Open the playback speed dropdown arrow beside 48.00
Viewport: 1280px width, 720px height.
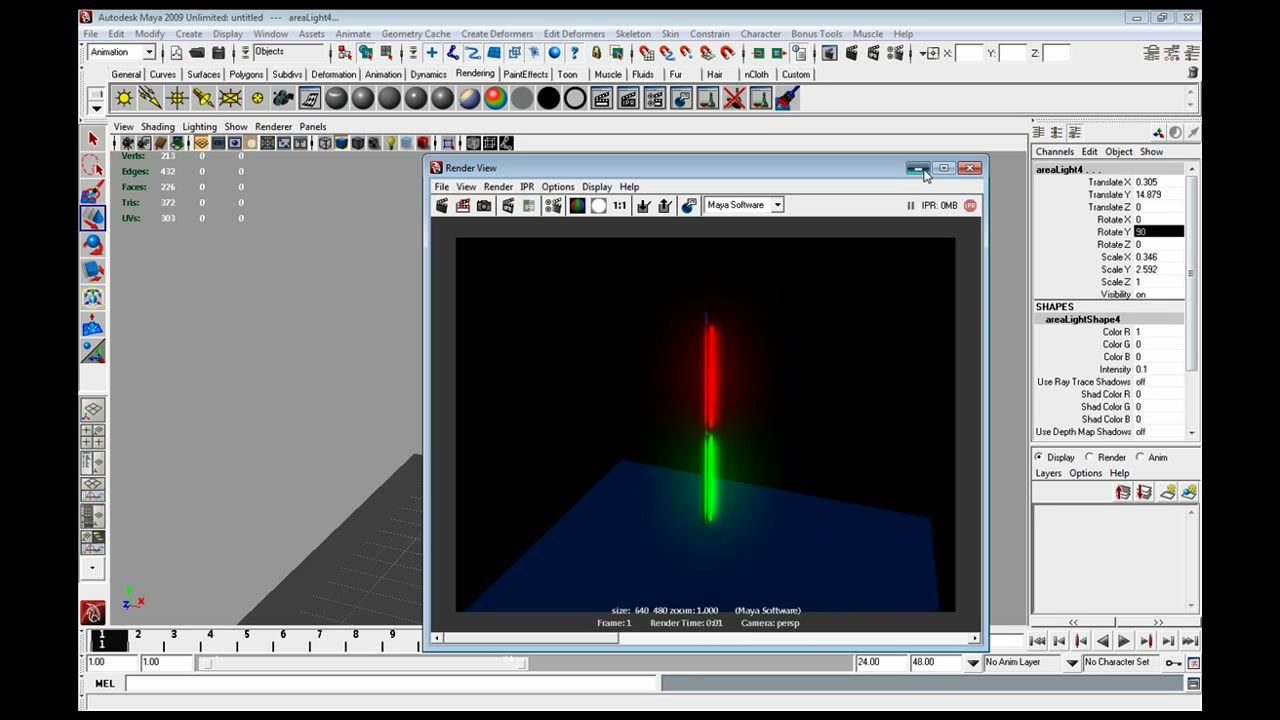click(973, 662)
